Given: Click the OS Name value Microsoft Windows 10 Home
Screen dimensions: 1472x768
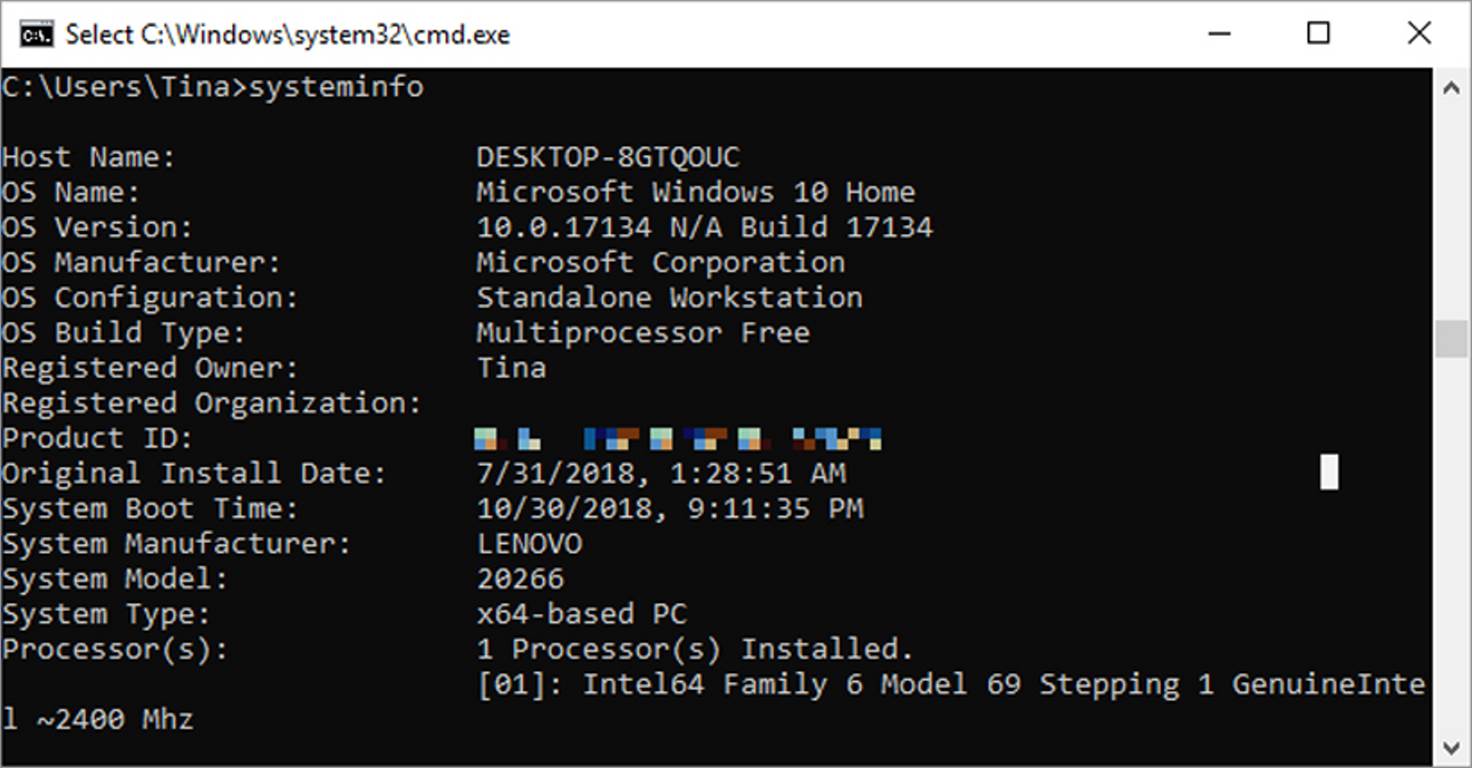Looking at the screenshot, I should click(x=695, y=191).
